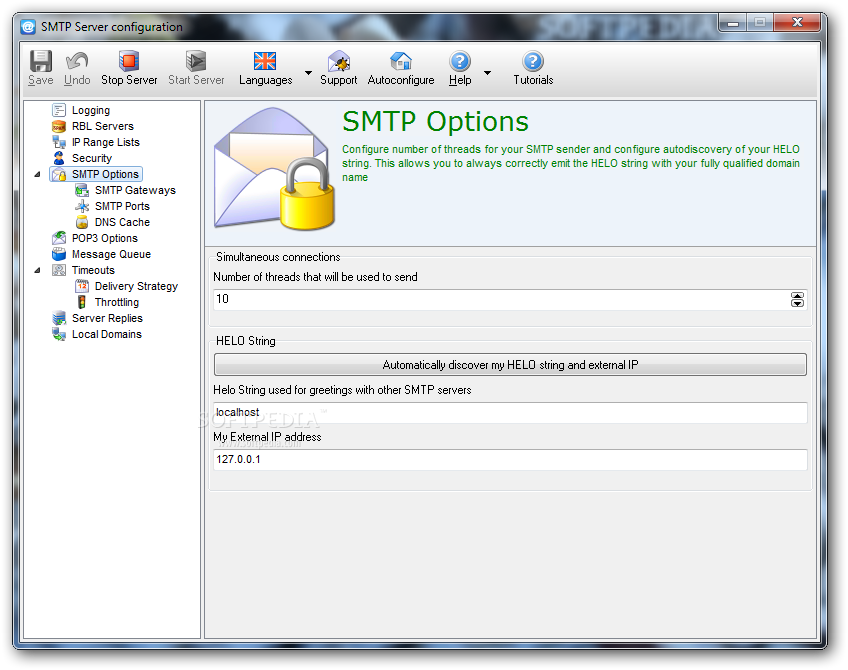Run Autoconfigure via the house icon

pos(401,61)
